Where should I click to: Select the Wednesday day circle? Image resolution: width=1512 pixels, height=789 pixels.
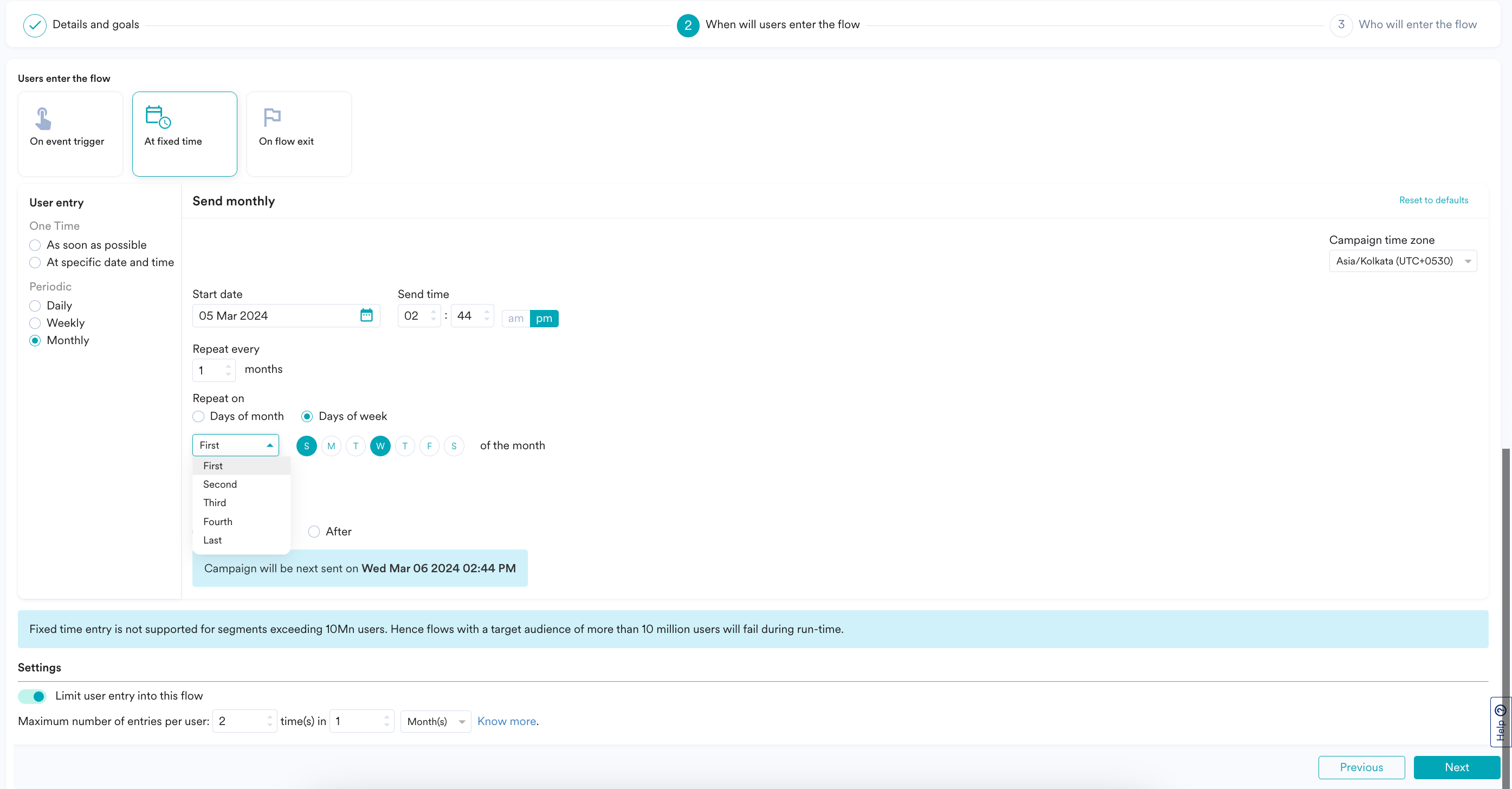(380, 446)
